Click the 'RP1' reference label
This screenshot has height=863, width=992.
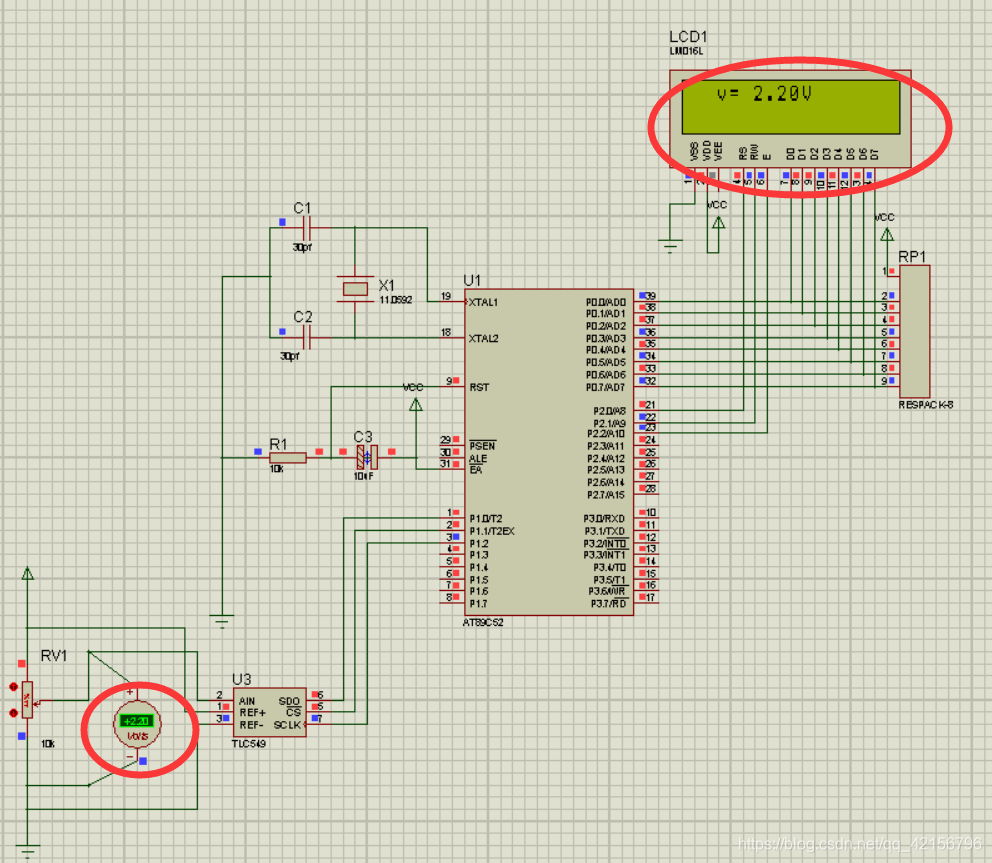pos(912,257)
